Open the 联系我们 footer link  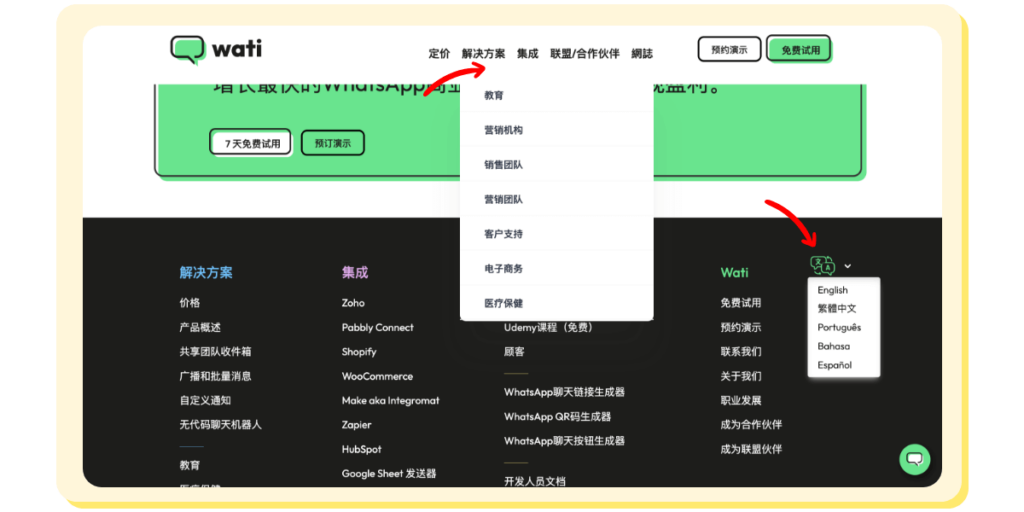741,351
